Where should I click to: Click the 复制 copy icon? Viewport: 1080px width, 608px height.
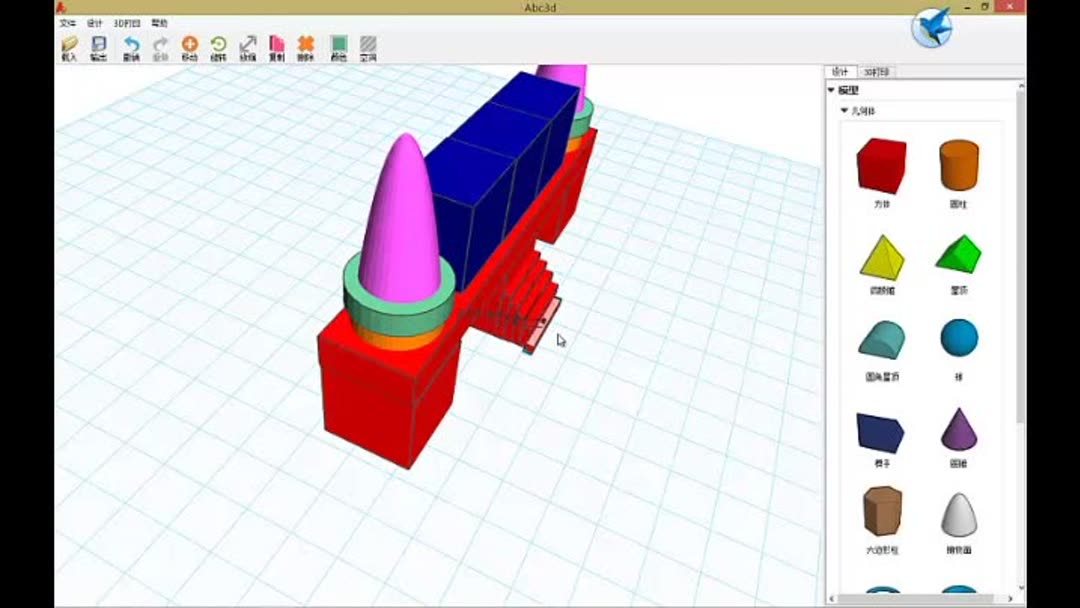[x=277, y=47]
